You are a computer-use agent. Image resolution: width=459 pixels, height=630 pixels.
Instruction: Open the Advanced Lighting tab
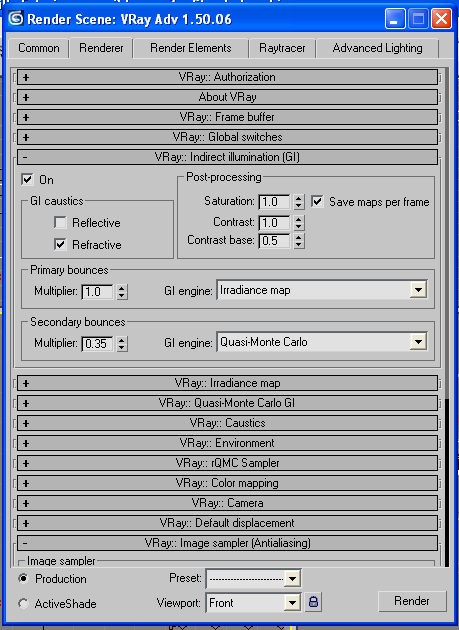click(377, 48)
